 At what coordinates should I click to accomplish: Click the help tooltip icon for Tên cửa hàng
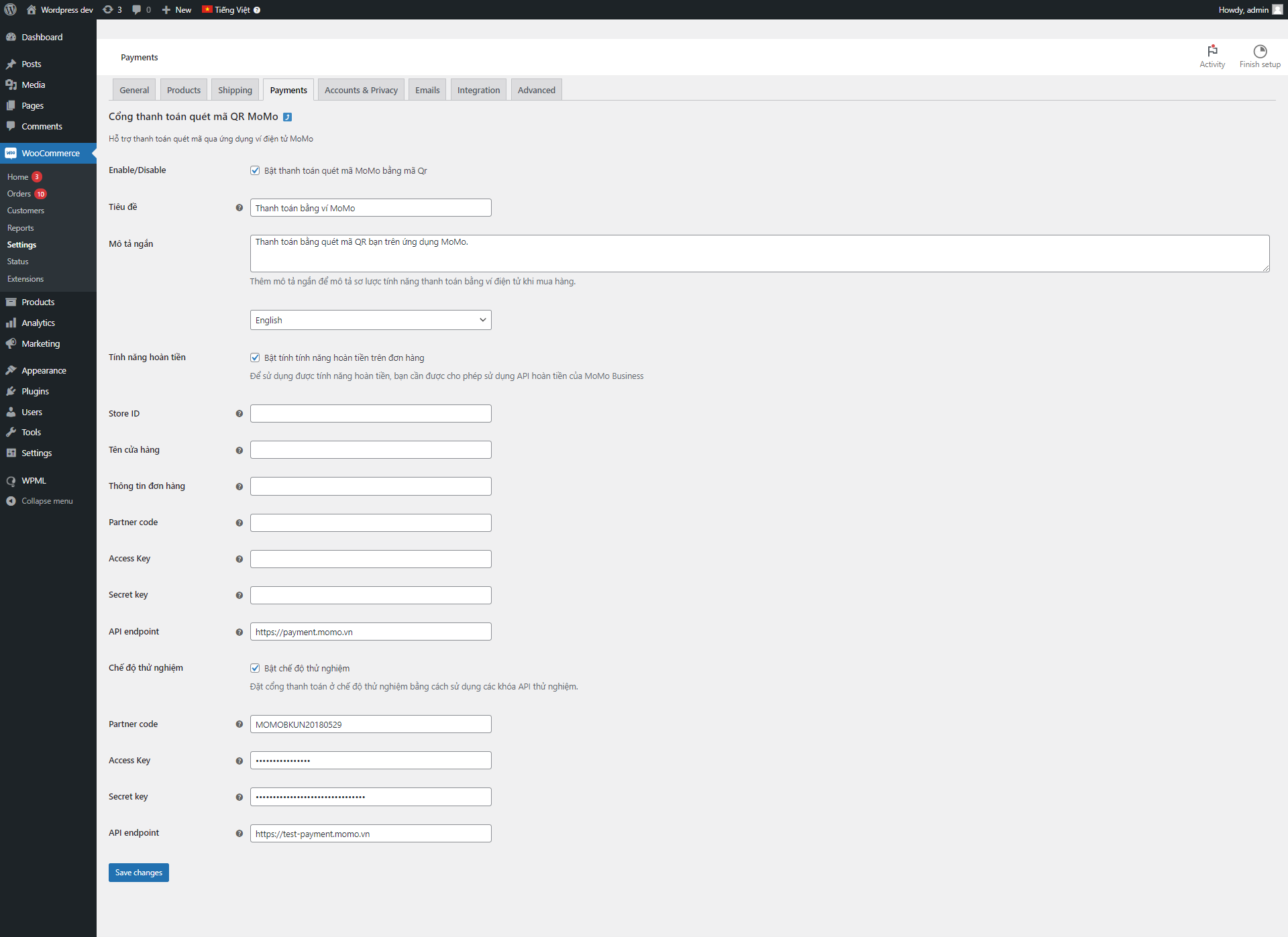(239, 450)
